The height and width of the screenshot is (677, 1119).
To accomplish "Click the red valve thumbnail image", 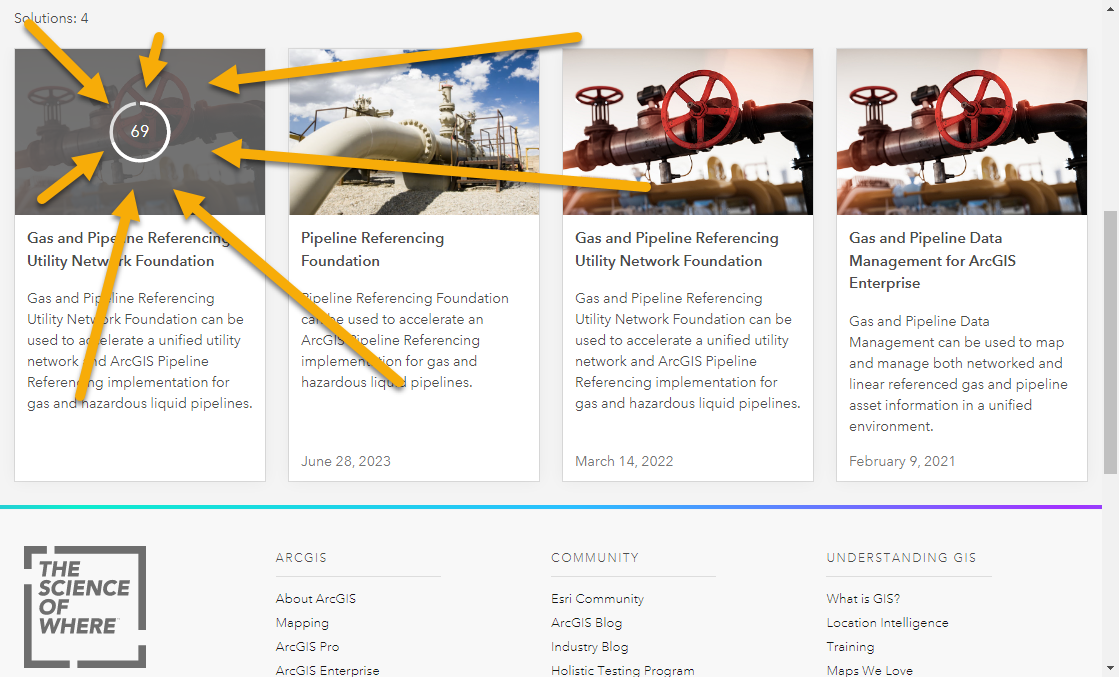I will click(x=687, y=131).
